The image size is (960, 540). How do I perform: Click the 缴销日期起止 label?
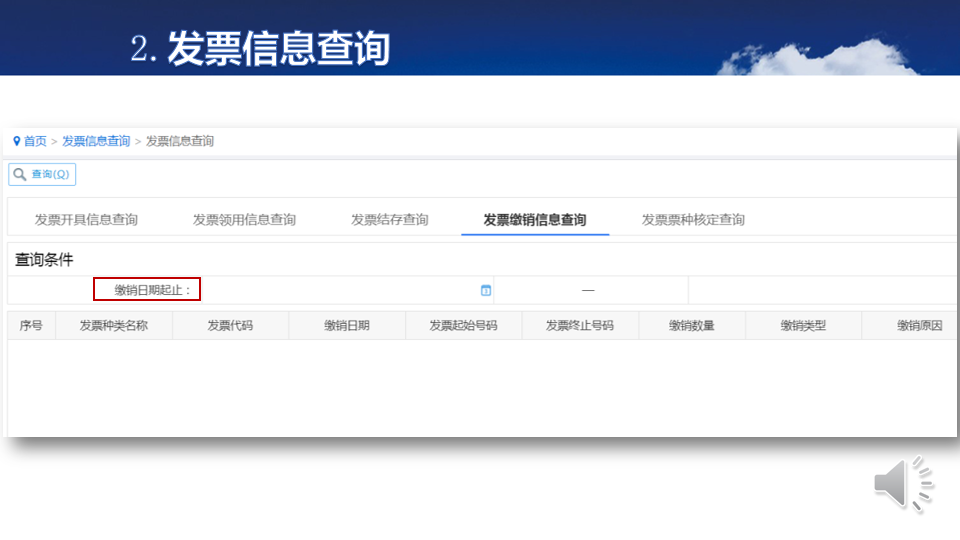tap(152, 290)
